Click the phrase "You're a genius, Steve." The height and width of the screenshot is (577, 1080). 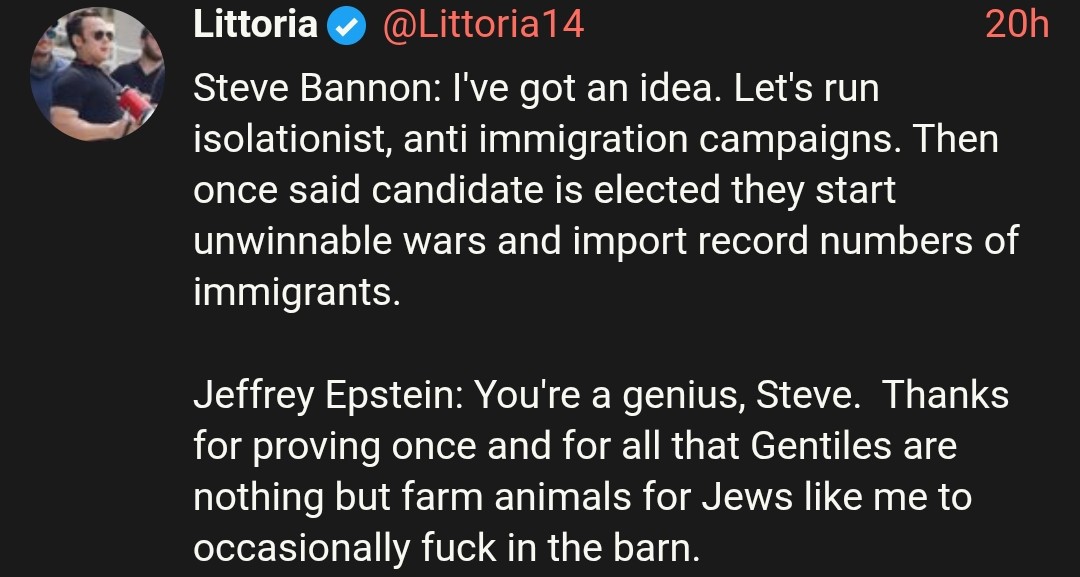tap(667, 395)
